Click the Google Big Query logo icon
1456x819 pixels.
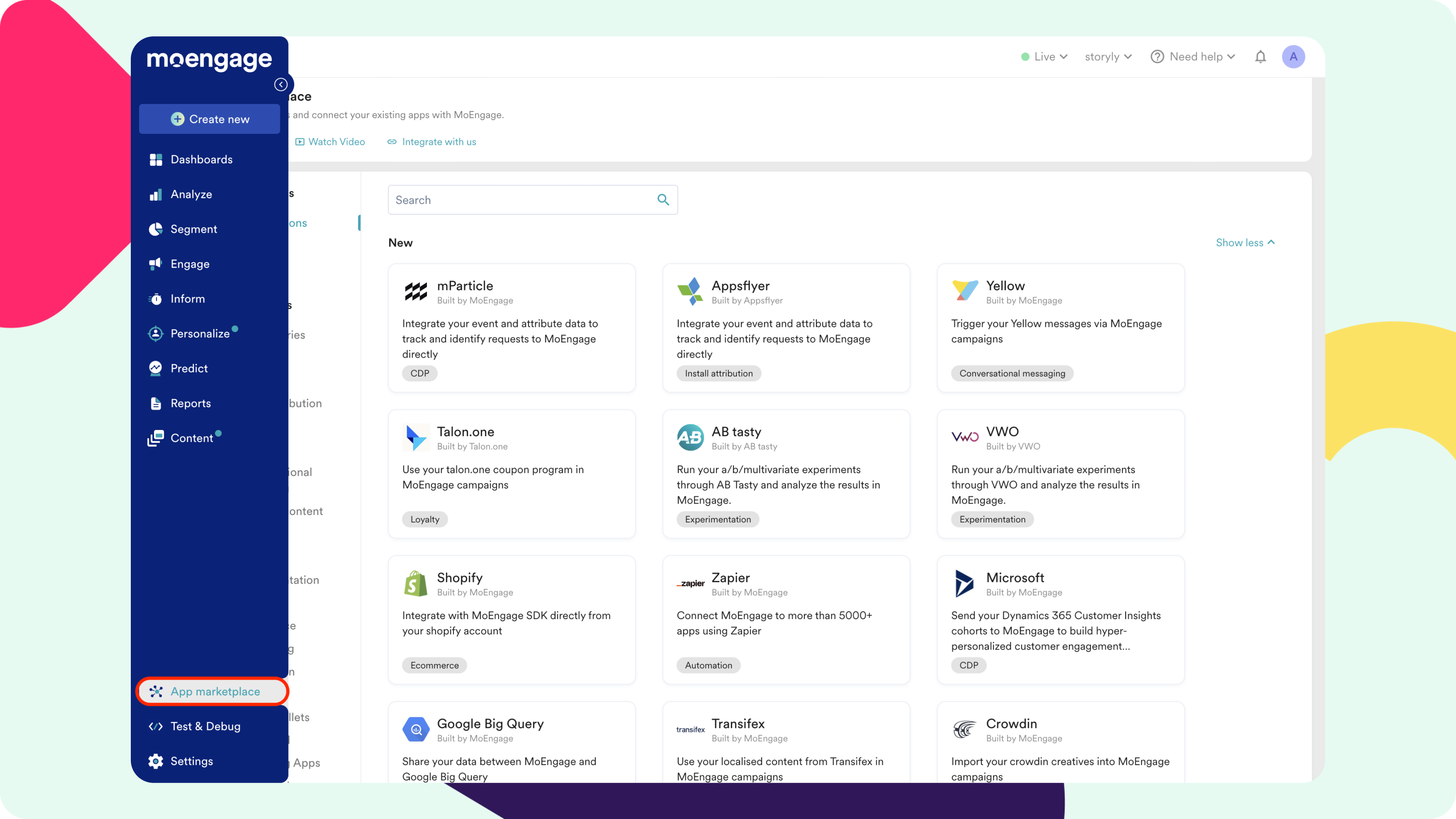click(416, 729)
